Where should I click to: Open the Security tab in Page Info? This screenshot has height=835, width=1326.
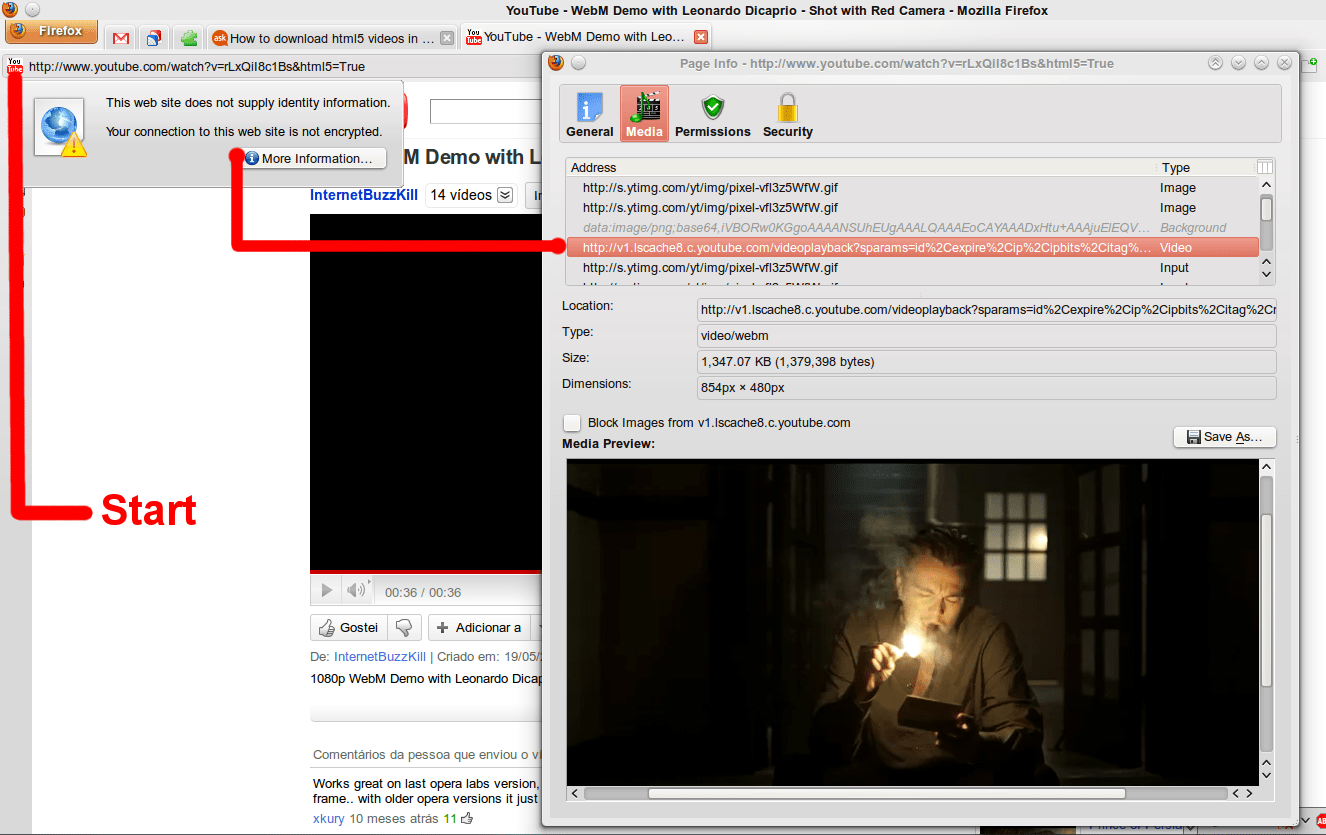click(788, 113)
